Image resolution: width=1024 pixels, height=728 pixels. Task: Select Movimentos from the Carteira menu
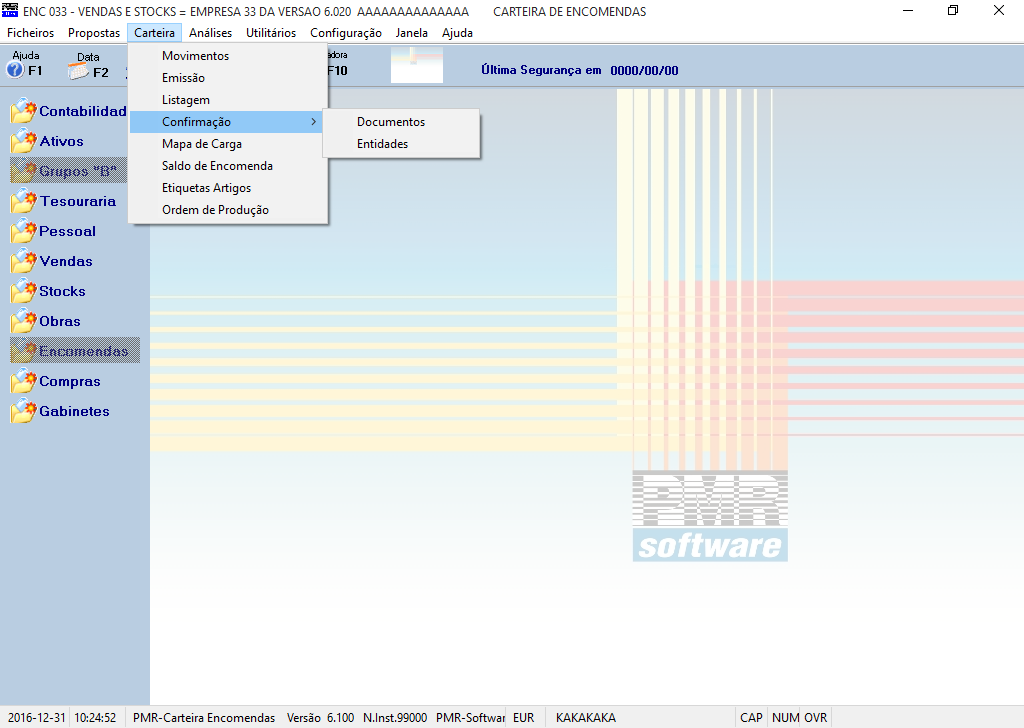coord(228,55)
